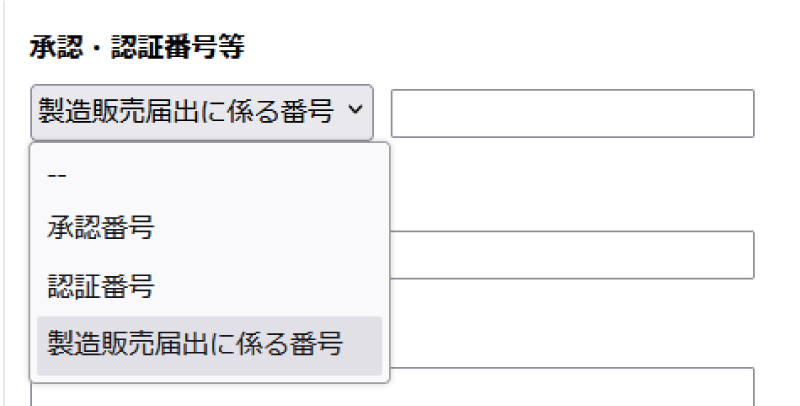Viewport: 800px width, 406px height.
Task: Click the chevron arrow on the number-type dropdown
Action: pos(356,112)
